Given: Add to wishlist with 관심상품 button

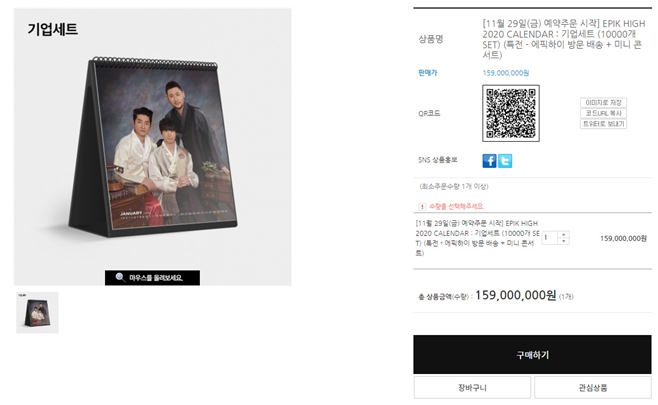Looking at the screenshot, I should click(x=593, y=387).
